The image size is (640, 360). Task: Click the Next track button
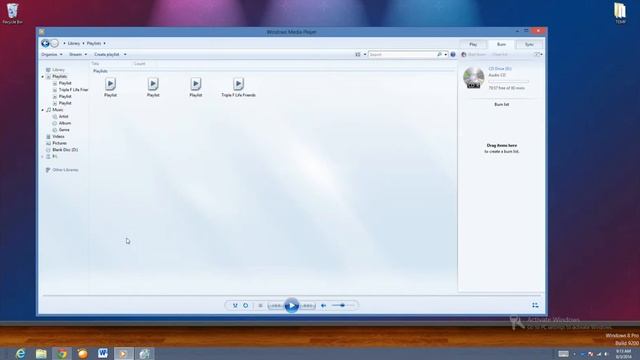[308, 305]
